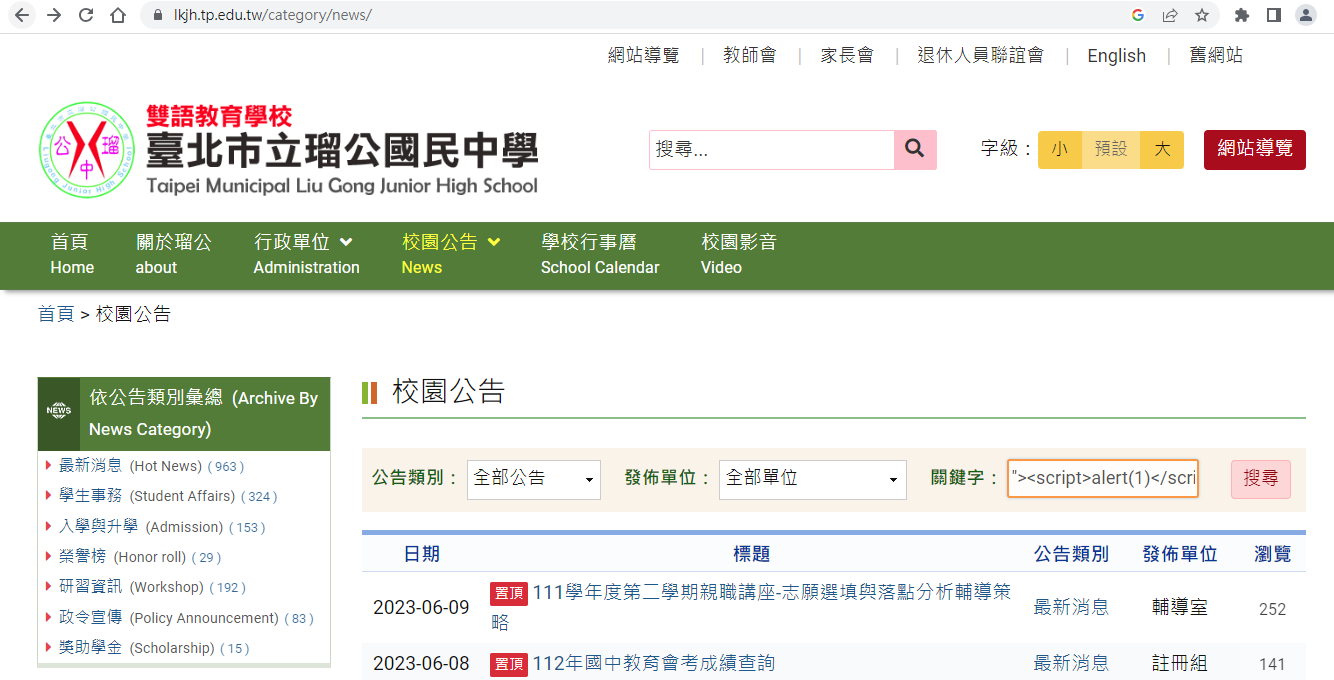The height and width of the screenshot is (680, 1334).
Task: Click top link 網站導覽
Action: click(x=644, y=56)
